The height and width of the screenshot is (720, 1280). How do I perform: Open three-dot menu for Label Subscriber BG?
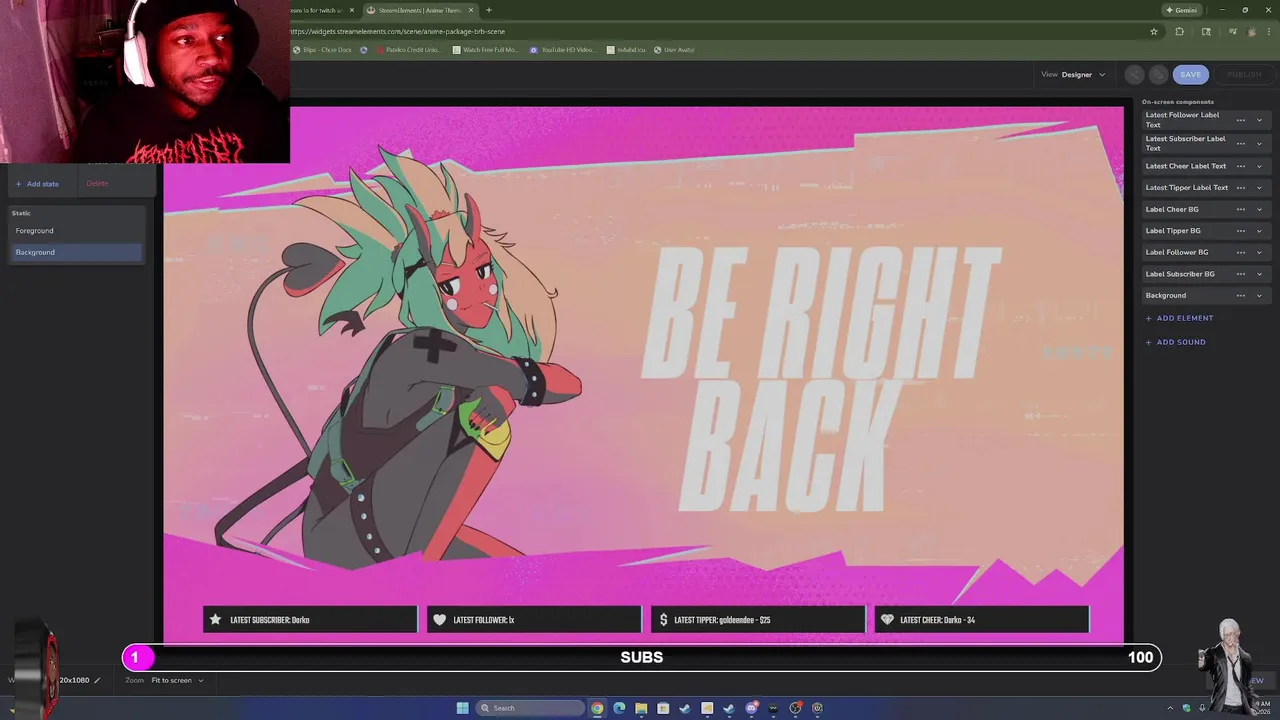(1240, 273)
